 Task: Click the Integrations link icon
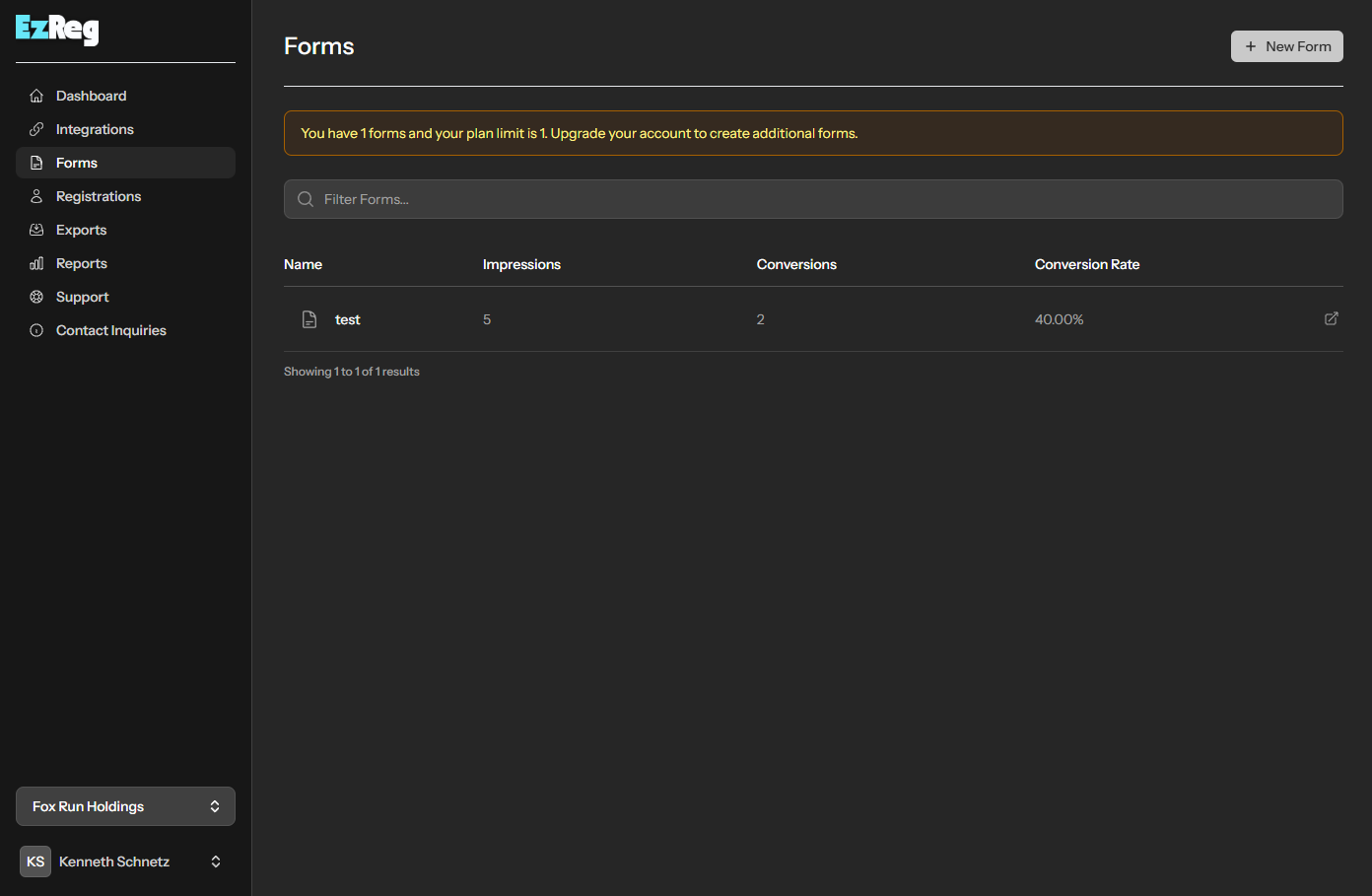[x=36, y=128]
